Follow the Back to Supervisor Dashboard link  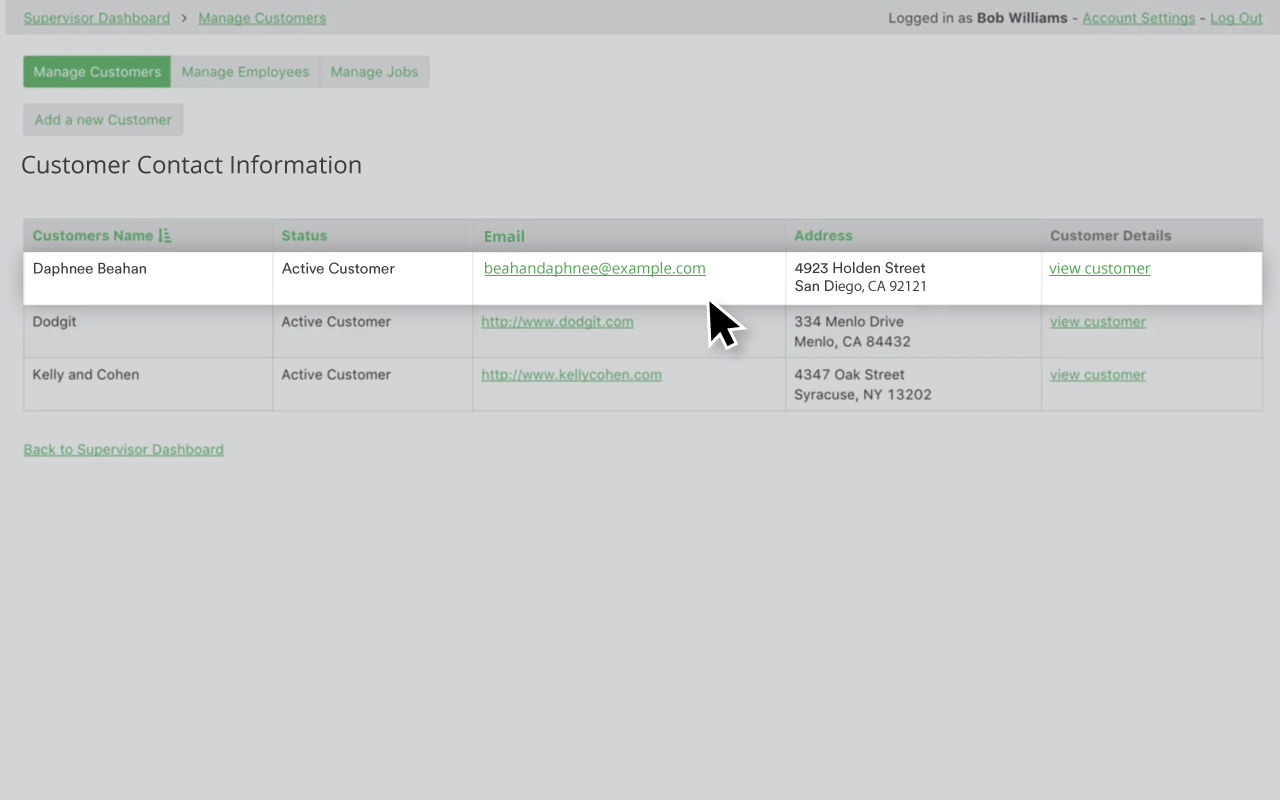(x=123, y=450)
